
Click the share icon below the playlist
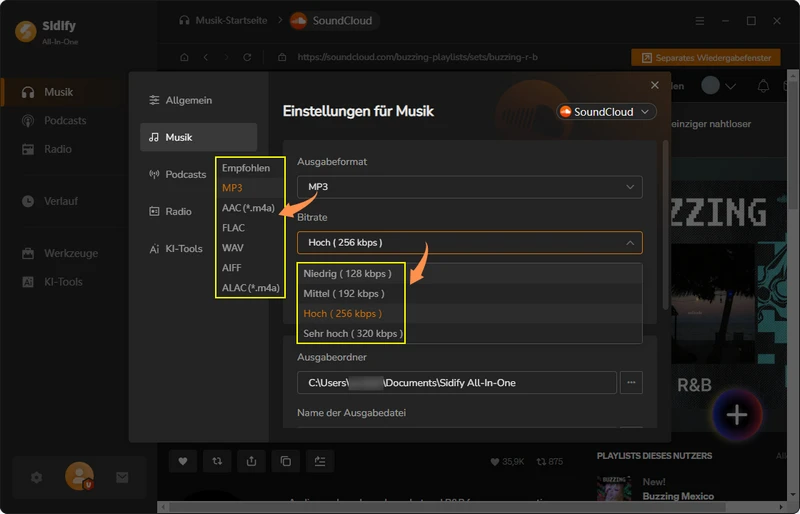tap(251, 461)
